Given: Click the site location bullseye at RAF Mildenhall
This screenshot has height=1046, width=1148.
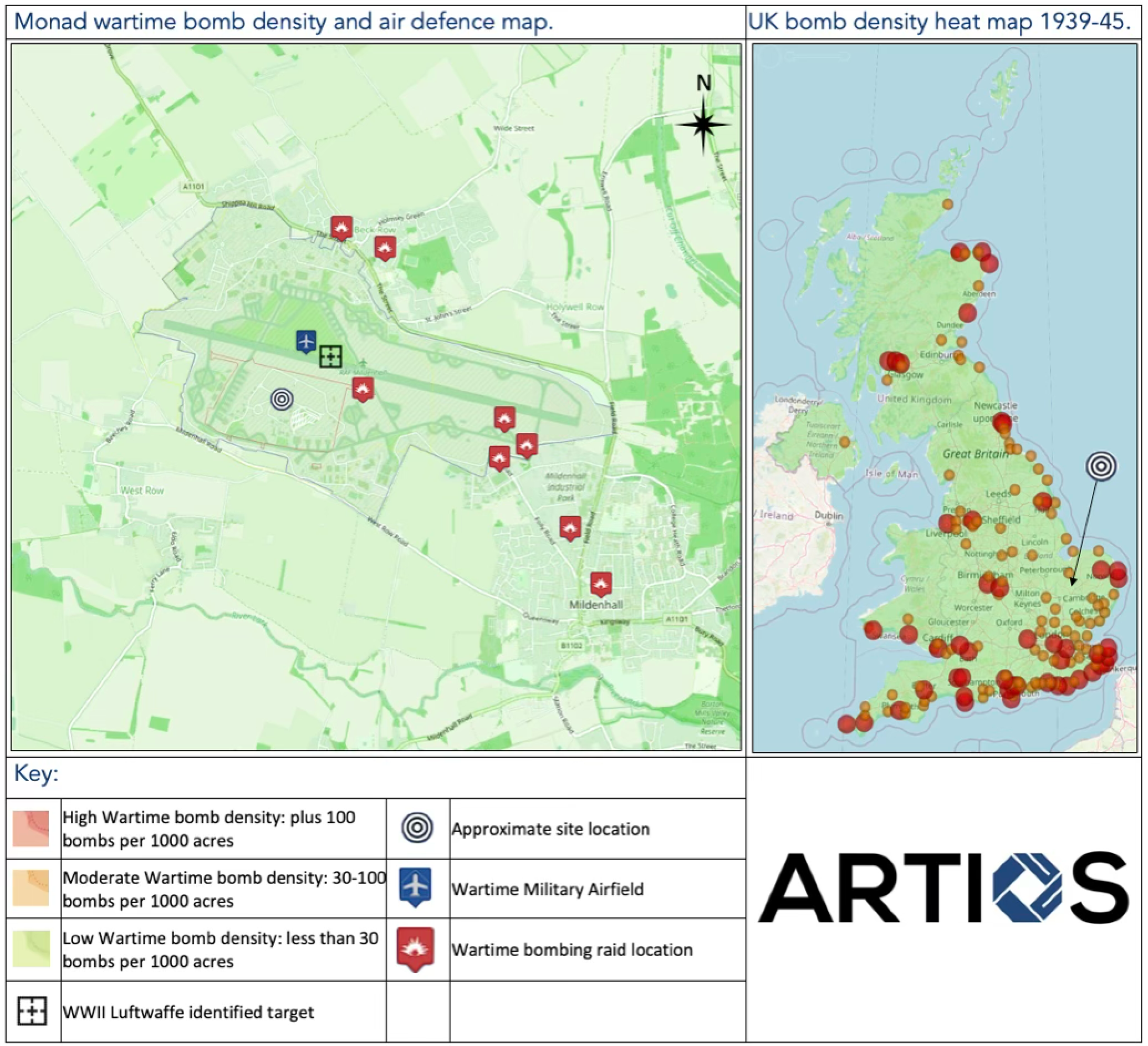Looking at the screenshot, I should (x=282, y=399).
